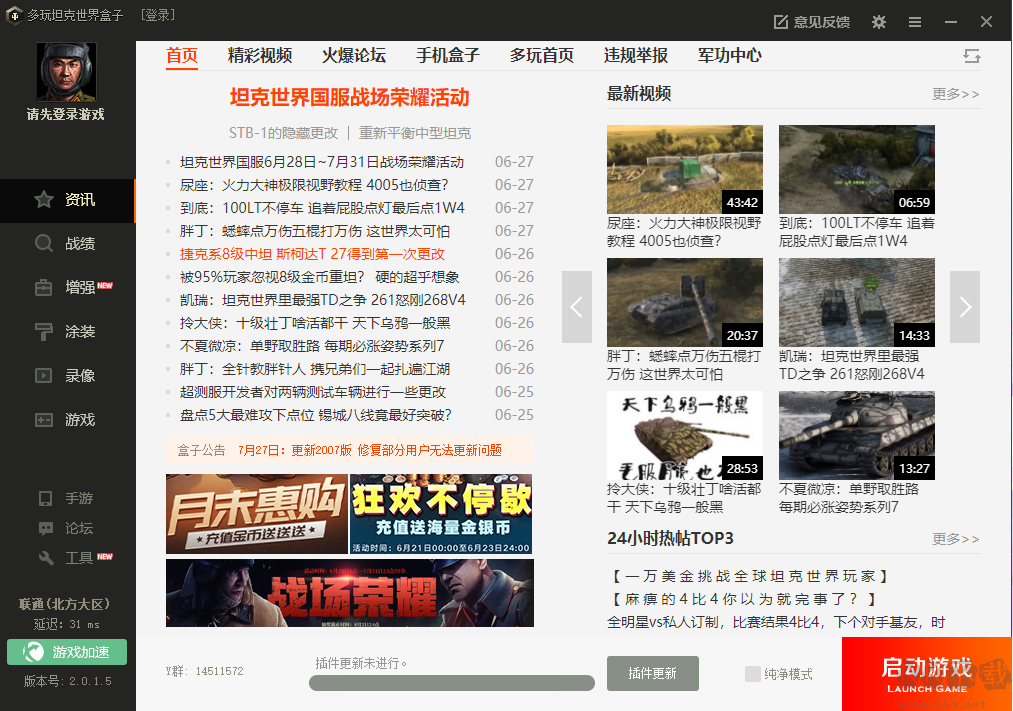
Task: Switch to the 军功中心 tab
Action: click(x=729, y=56)
